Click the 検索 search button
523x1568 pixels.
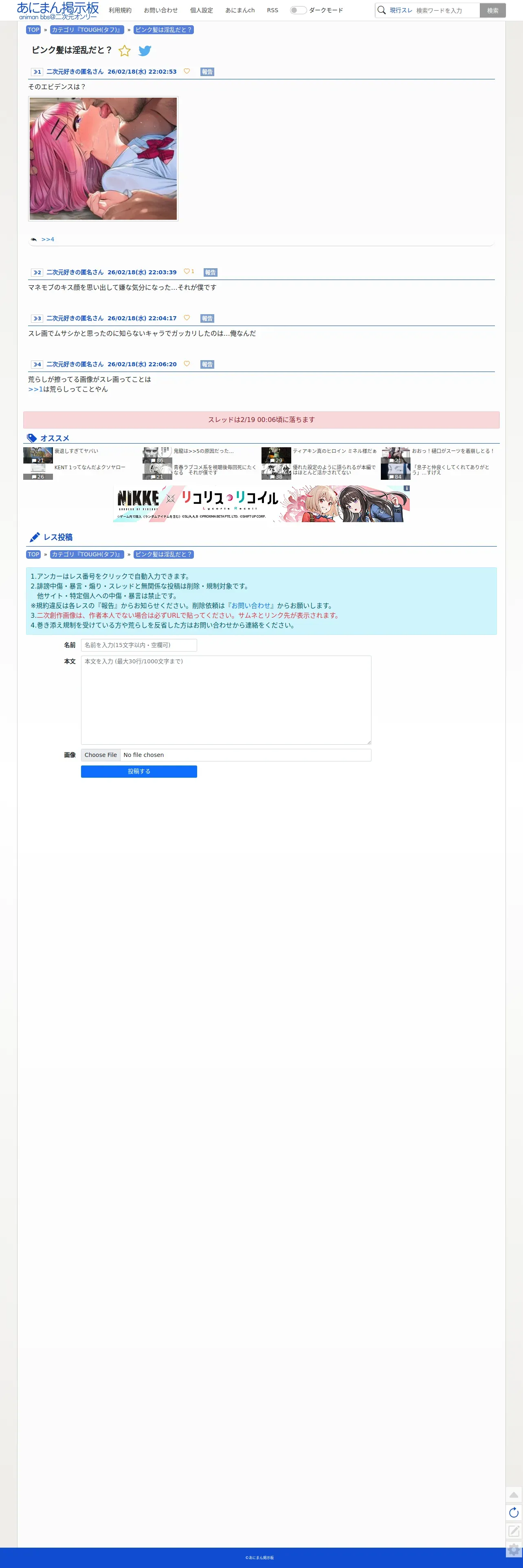click(x=492, y=10)
